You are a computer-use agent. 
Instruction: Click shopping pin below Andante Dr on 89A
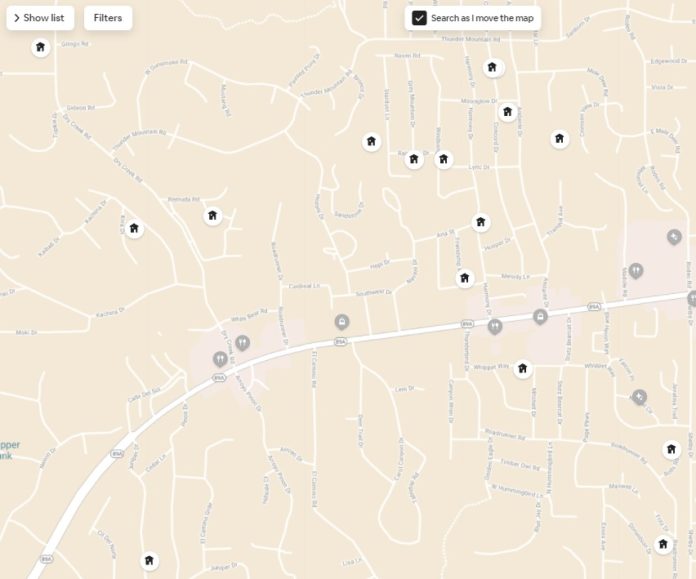click(x=540, y=317)
